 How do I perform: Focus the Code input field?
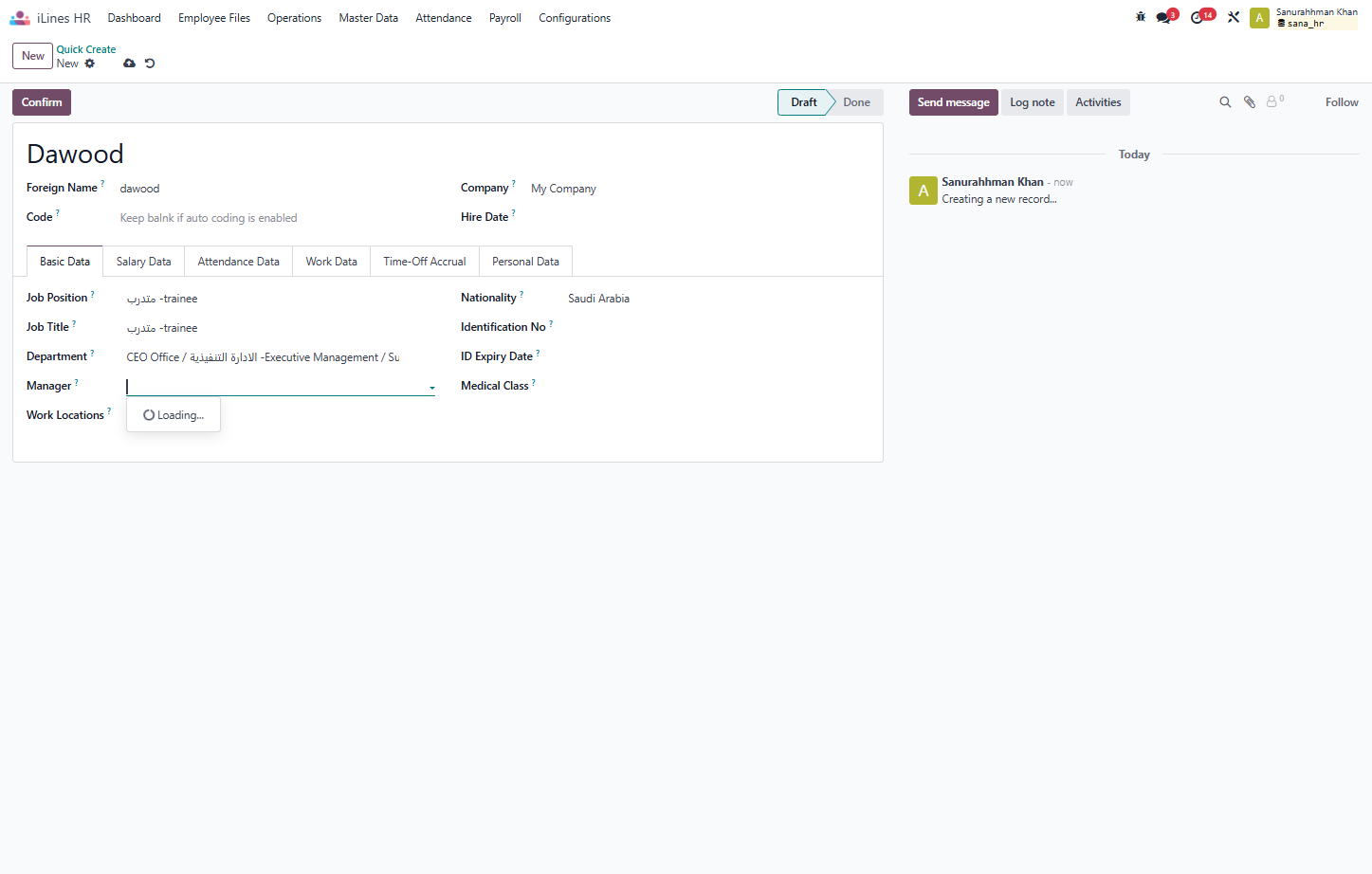[277, 218]
